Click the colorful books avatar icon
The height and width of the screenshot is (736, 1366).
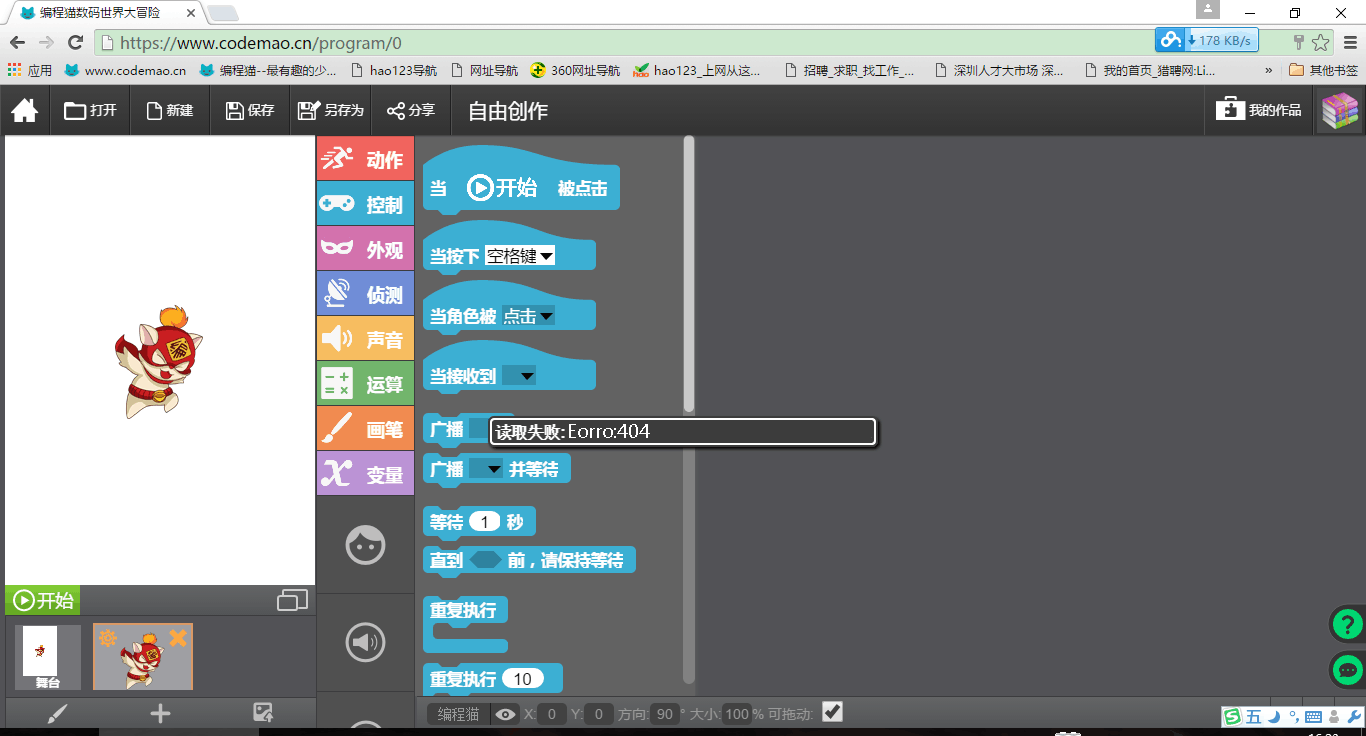pos(1340,111)
